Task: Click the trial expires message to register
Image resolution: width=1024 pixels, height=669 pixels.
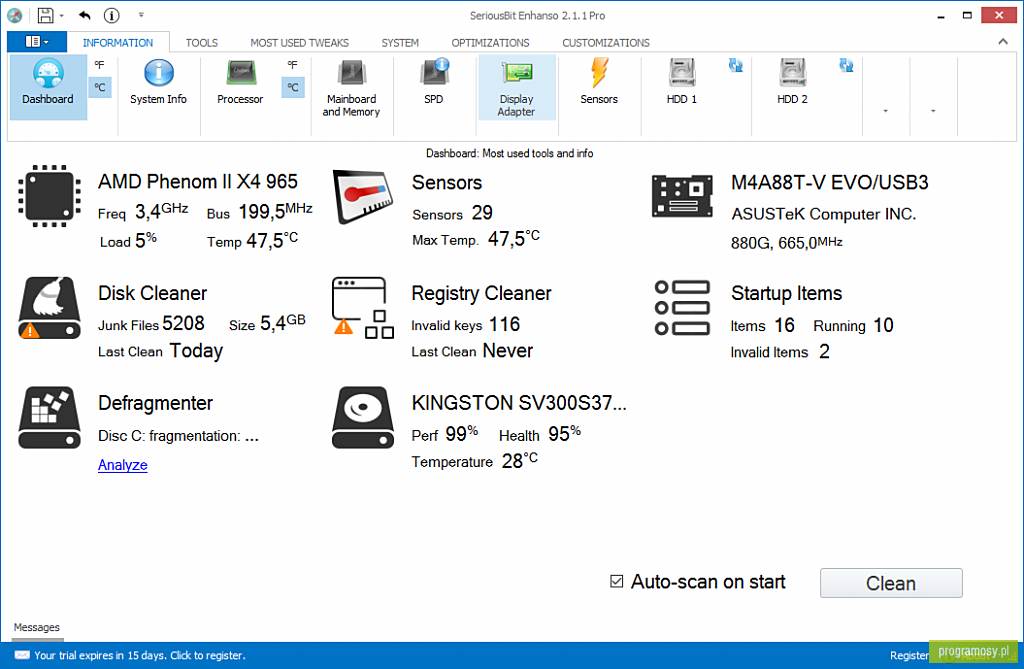Action: click(x=140, y=655)
